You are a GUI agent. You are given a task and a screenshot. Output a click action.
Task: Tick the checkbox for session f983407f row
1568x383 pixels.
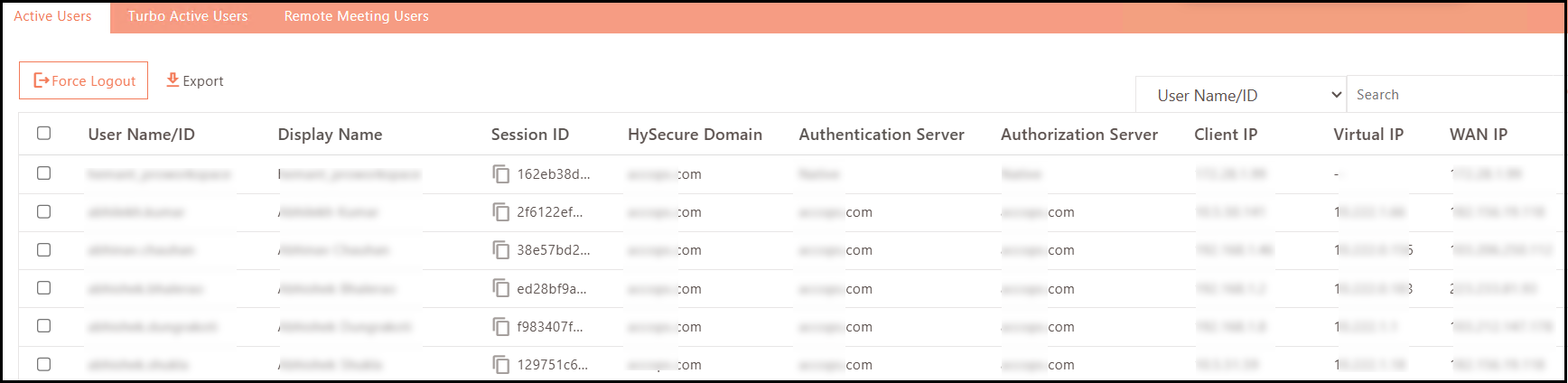point(43,326)
